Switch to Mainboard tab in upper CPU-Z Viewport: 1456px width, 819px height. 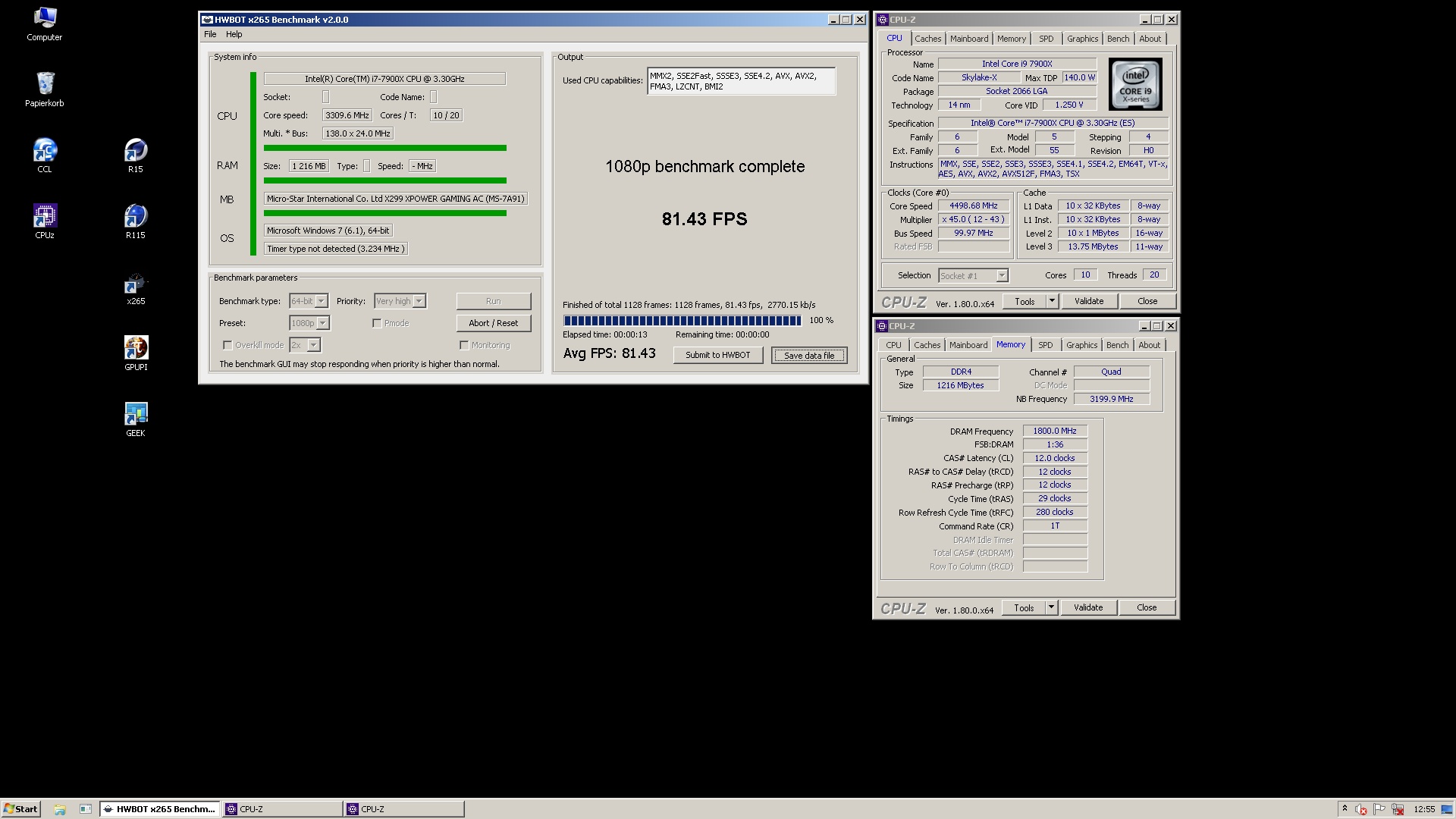[x=969, y=39]
